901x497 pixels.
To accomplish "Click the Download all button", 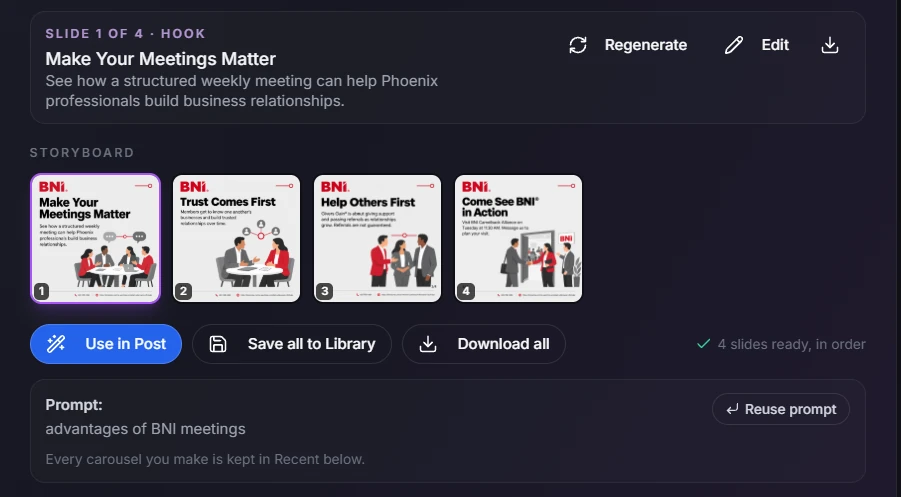I will pyautogui.click(x=484, y=344).
